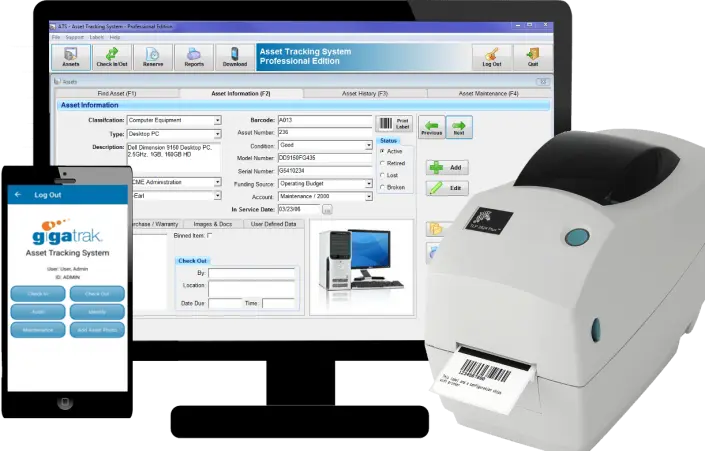Click the Print Label barcode icon
The width and height of the screenshot is (705, 451).
[394, 124]
